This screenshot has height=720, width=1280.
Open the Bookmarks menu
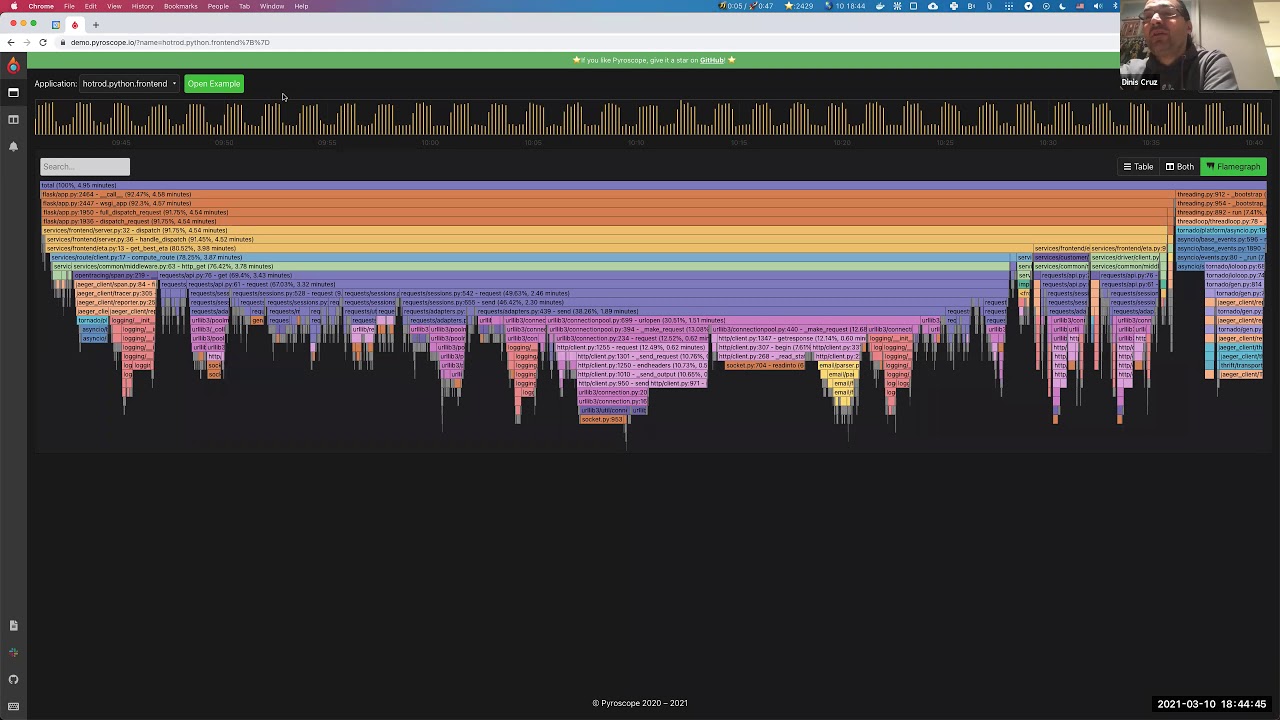pyautogui.click(x=180, y=6)
